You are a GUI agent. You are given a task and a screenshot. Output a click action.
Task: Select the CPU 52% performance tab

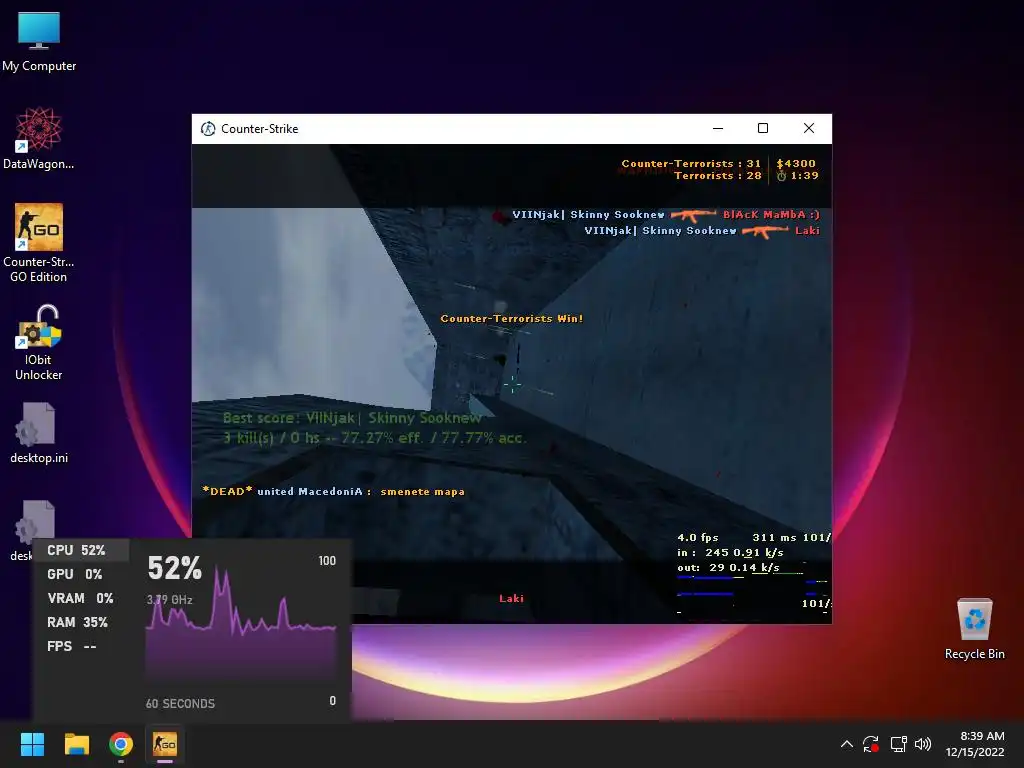pos(81,551)
